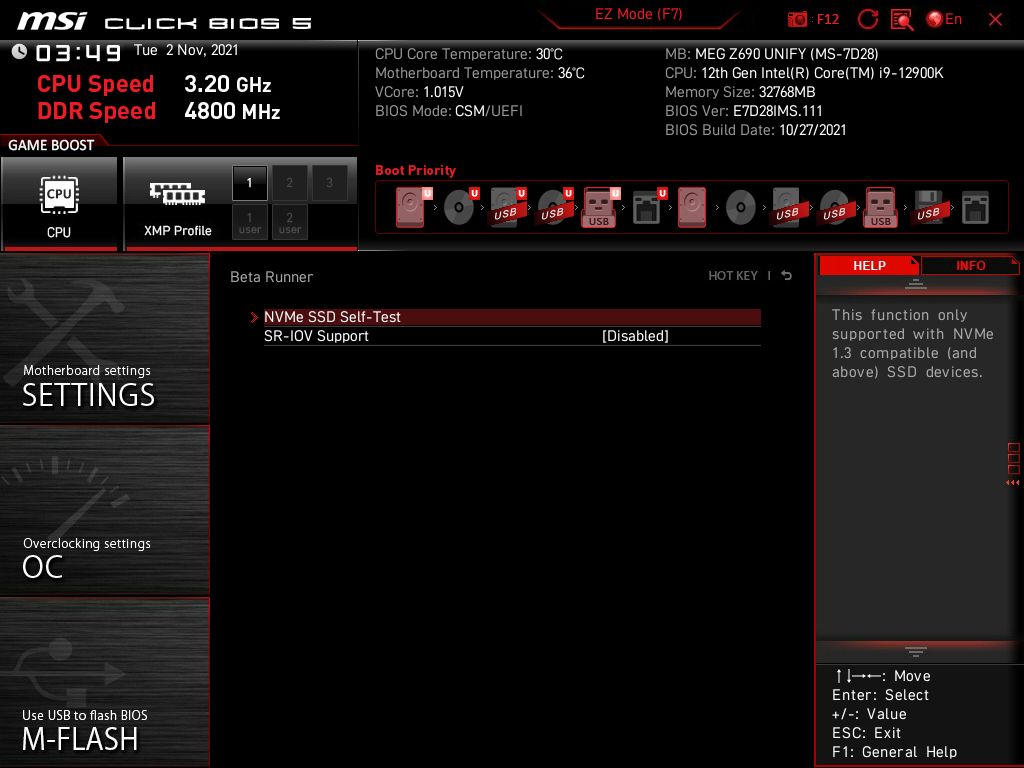Click the Beta Runner page title

(271, 277)
